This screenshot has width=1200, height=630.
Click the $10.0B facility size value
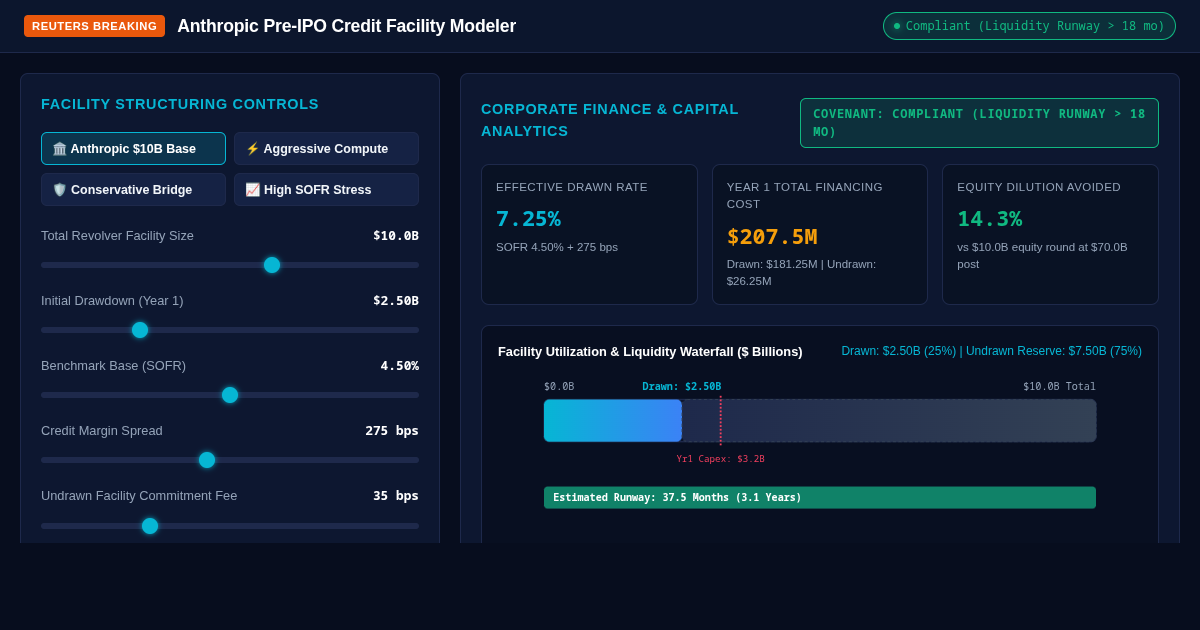pos(396,236)
